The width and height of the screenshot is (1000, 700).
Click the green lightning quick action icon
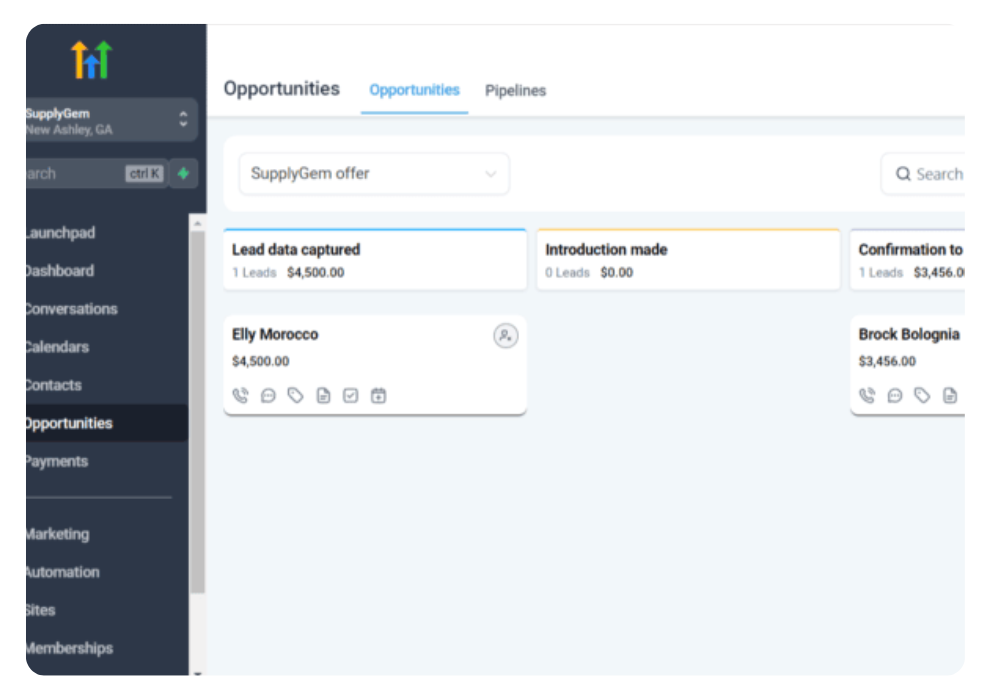coord(183,174)
